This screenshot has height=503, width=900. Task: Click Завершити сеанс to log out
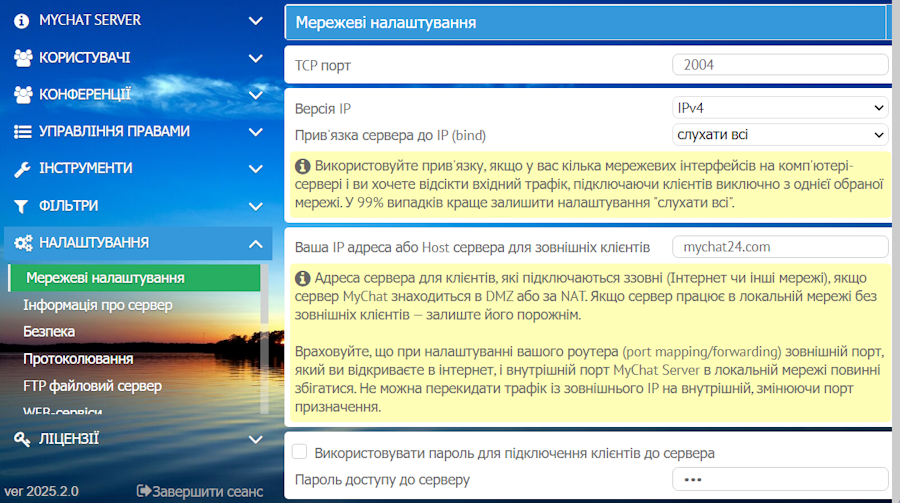(x=200, y=491)
